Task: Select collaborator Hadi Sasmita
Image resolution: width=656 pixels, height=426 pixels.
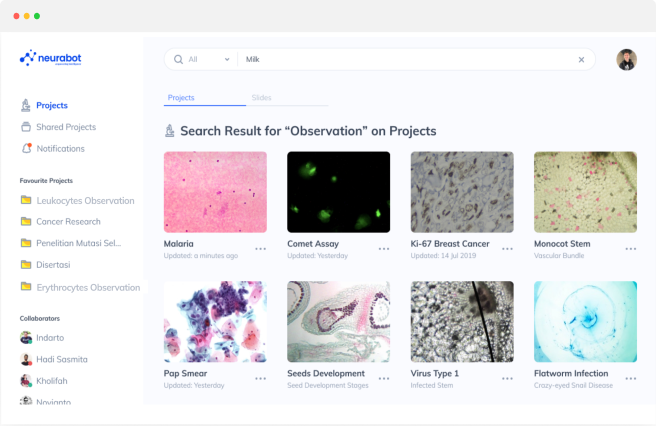Action: coord(62,359)
